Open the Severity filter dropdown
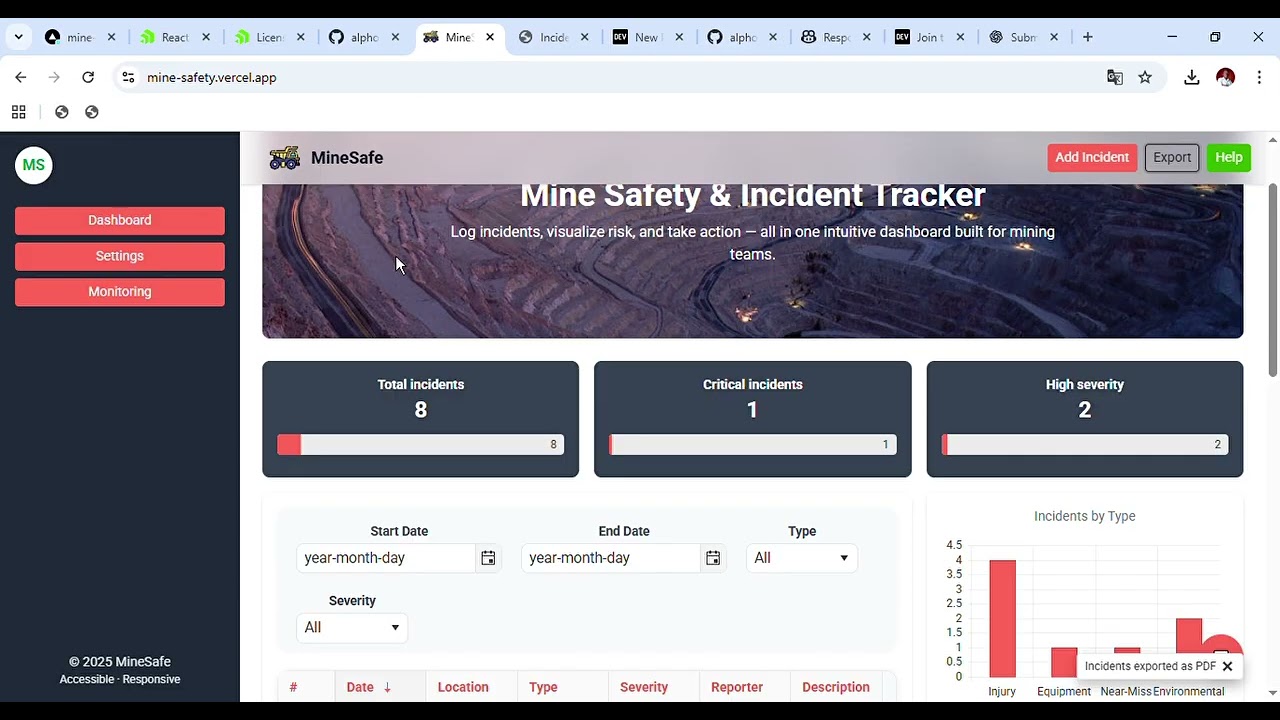Image resolution: width=1280 pixels, height=720 pixels. pyautogui.click(x=352, y=627)
